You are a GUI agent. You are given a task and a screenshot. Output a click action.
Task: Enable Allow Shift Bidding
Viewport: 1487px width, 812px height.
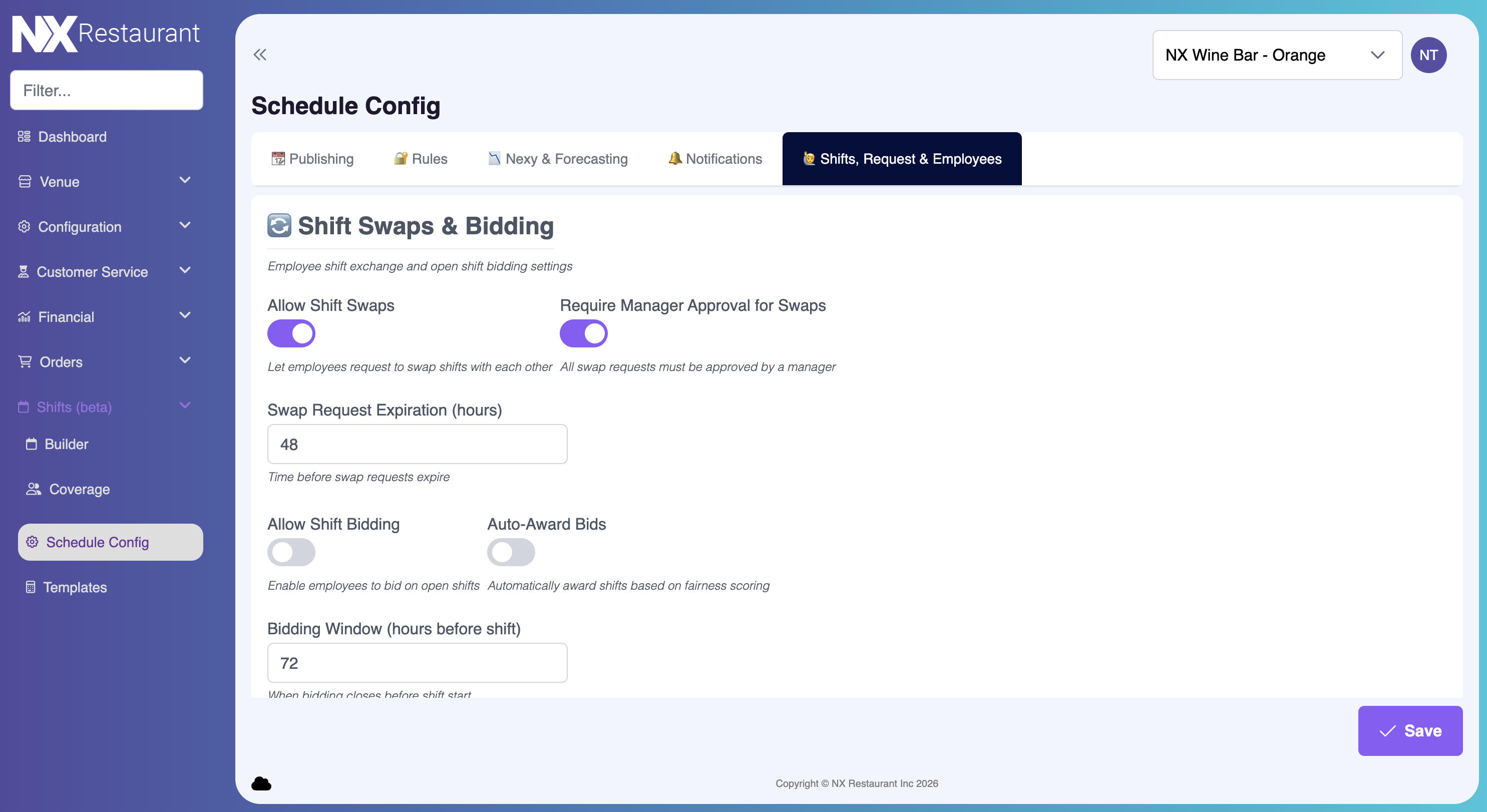[291, 552]
